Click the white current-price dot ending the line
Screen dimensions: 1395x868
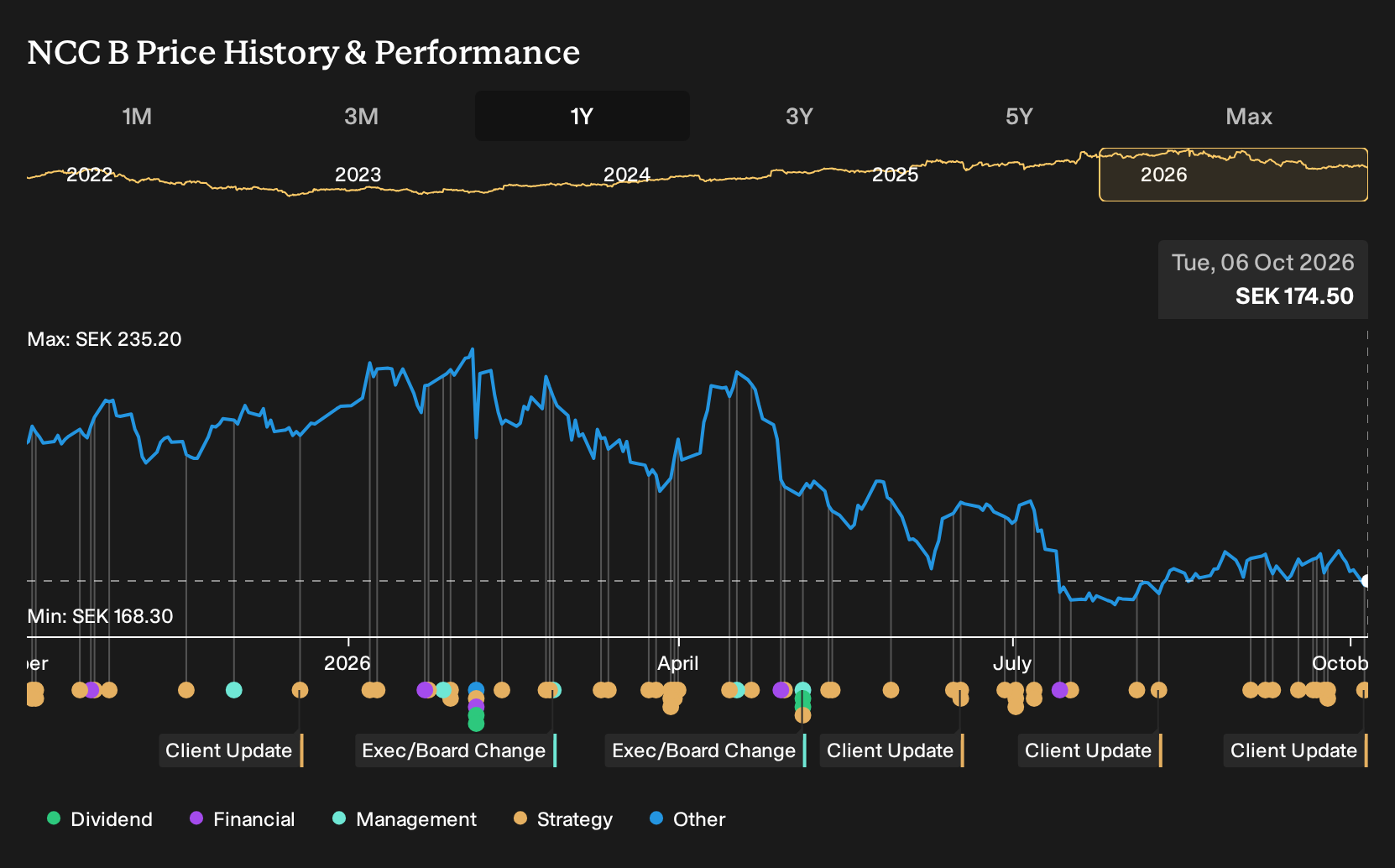(x=1366, y=581)
